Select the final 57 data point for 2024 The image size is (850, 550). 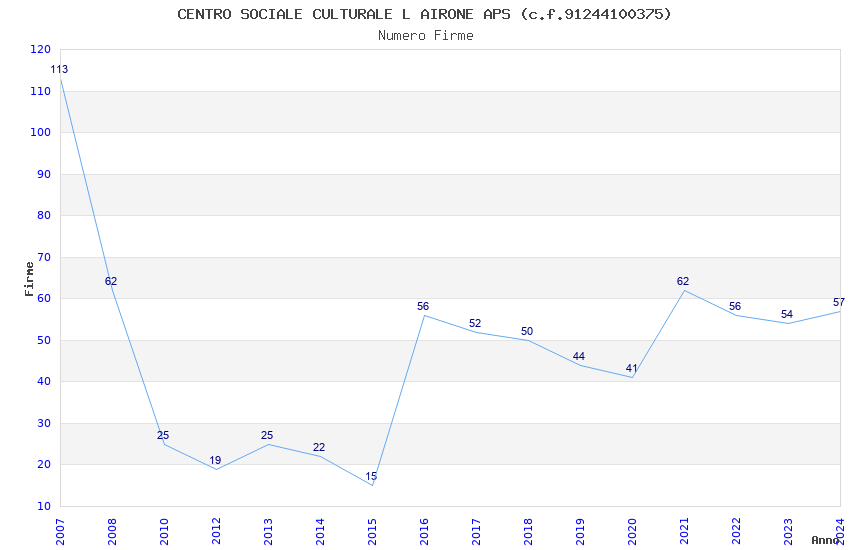[x=839, y=302]
